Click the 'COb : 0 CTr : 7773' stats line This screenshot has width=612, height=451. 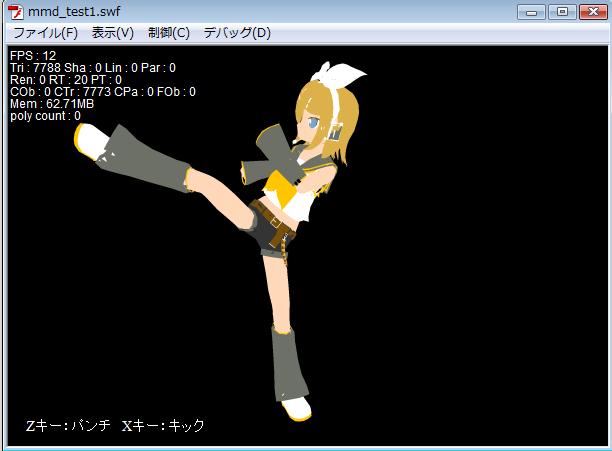(103, 92)
